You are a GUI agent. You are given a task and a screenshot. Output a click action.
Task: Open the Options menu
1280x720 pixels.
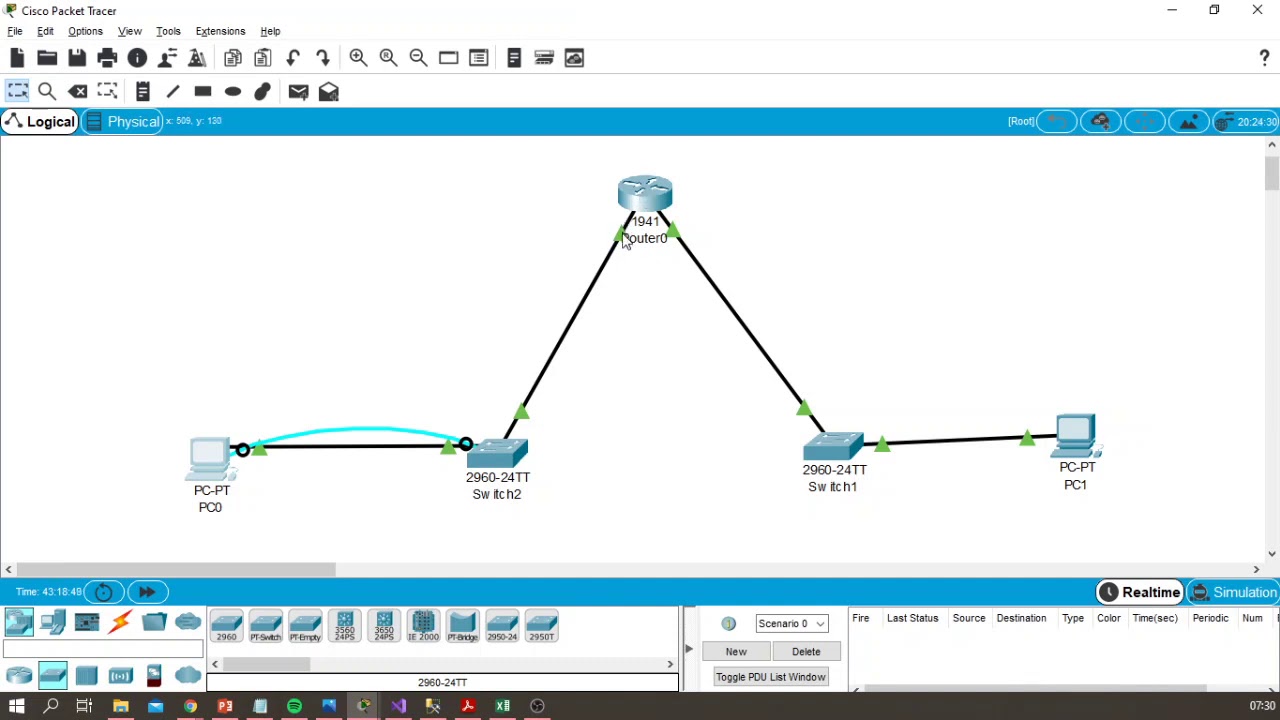pyautogui.click(x=85, y=31)
